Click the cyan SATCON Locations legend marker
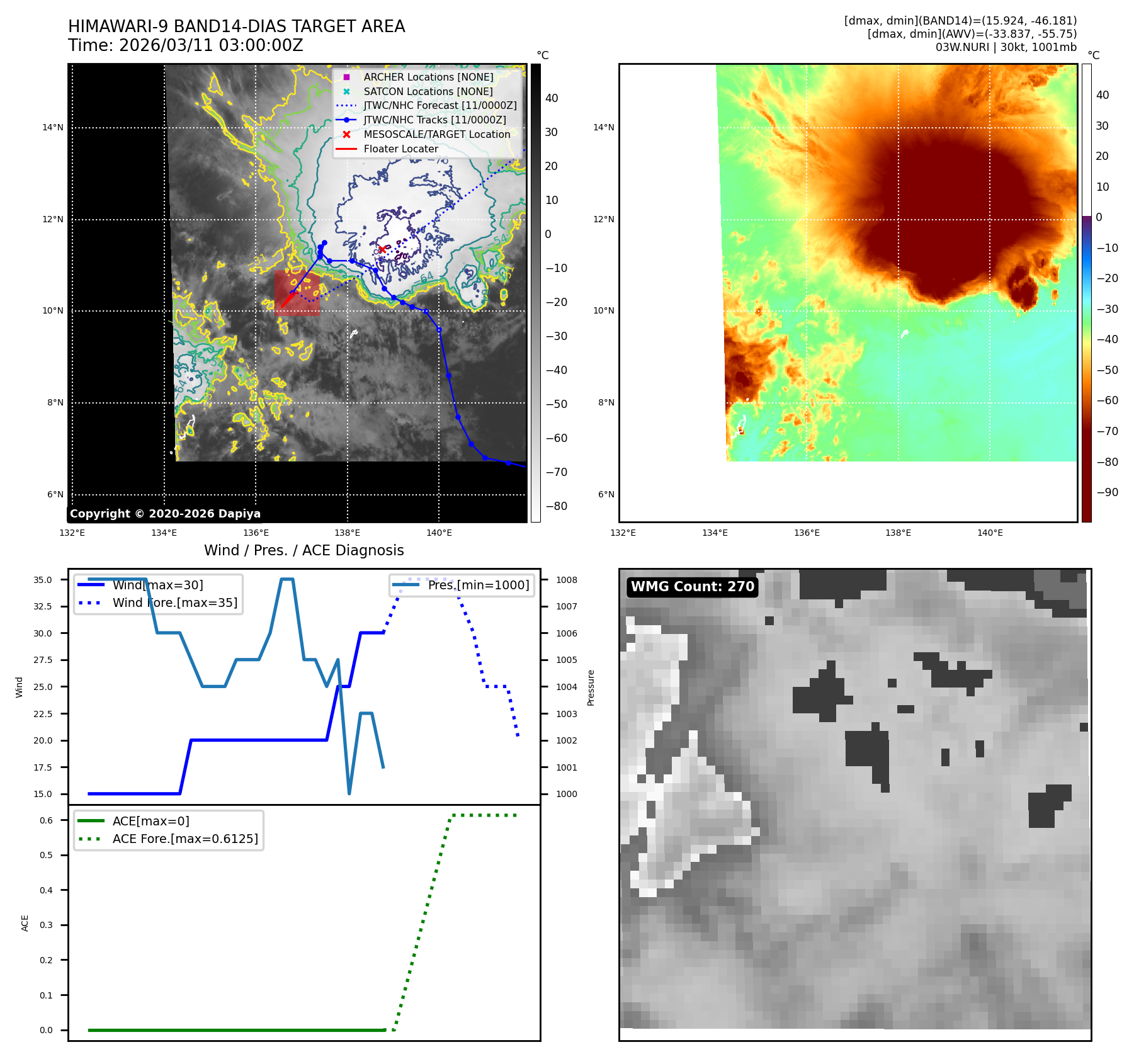 pyautogui.click(x=346, y=92)
